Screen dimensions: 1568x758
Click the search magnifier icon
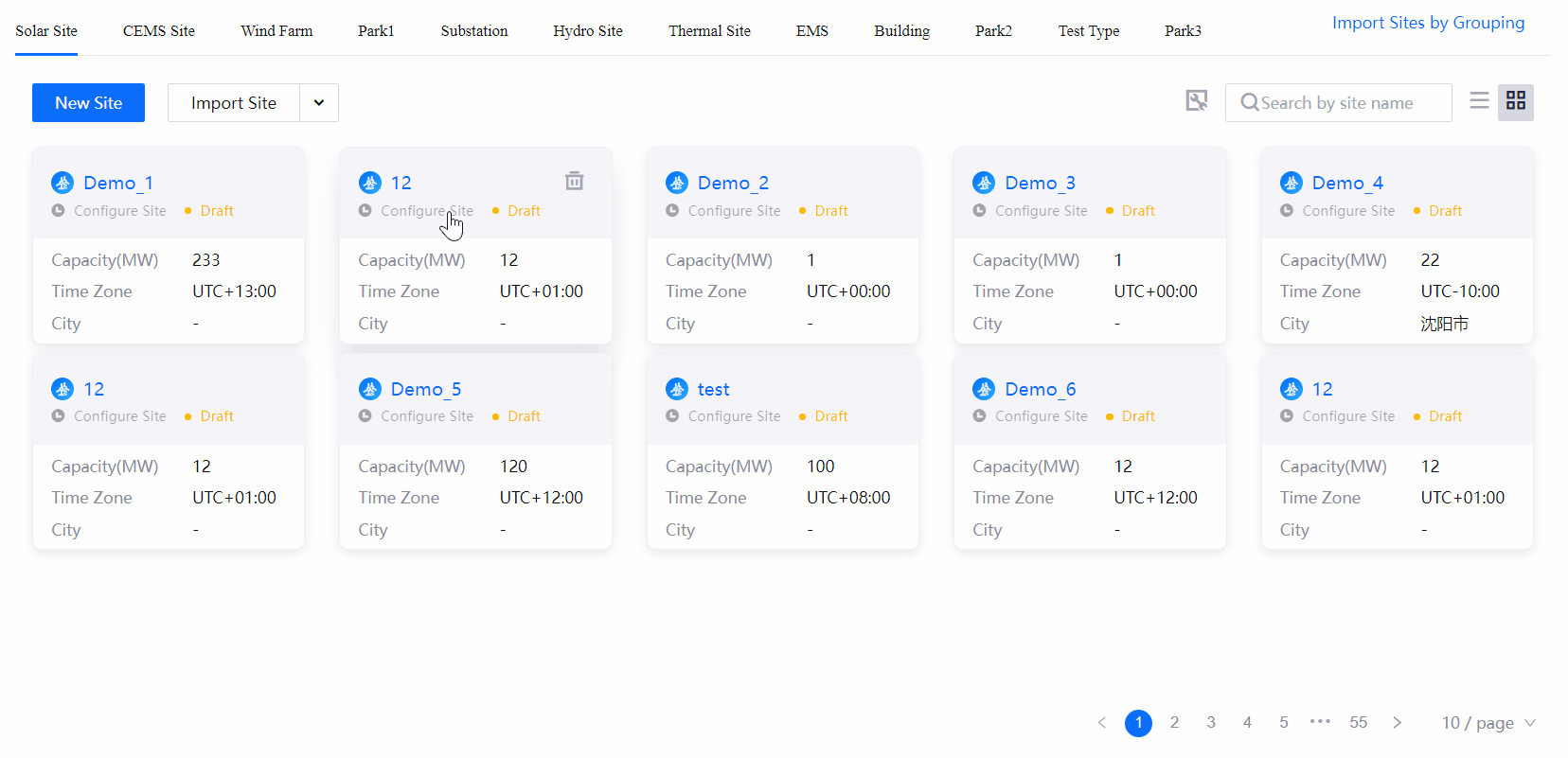(1249, 102)
